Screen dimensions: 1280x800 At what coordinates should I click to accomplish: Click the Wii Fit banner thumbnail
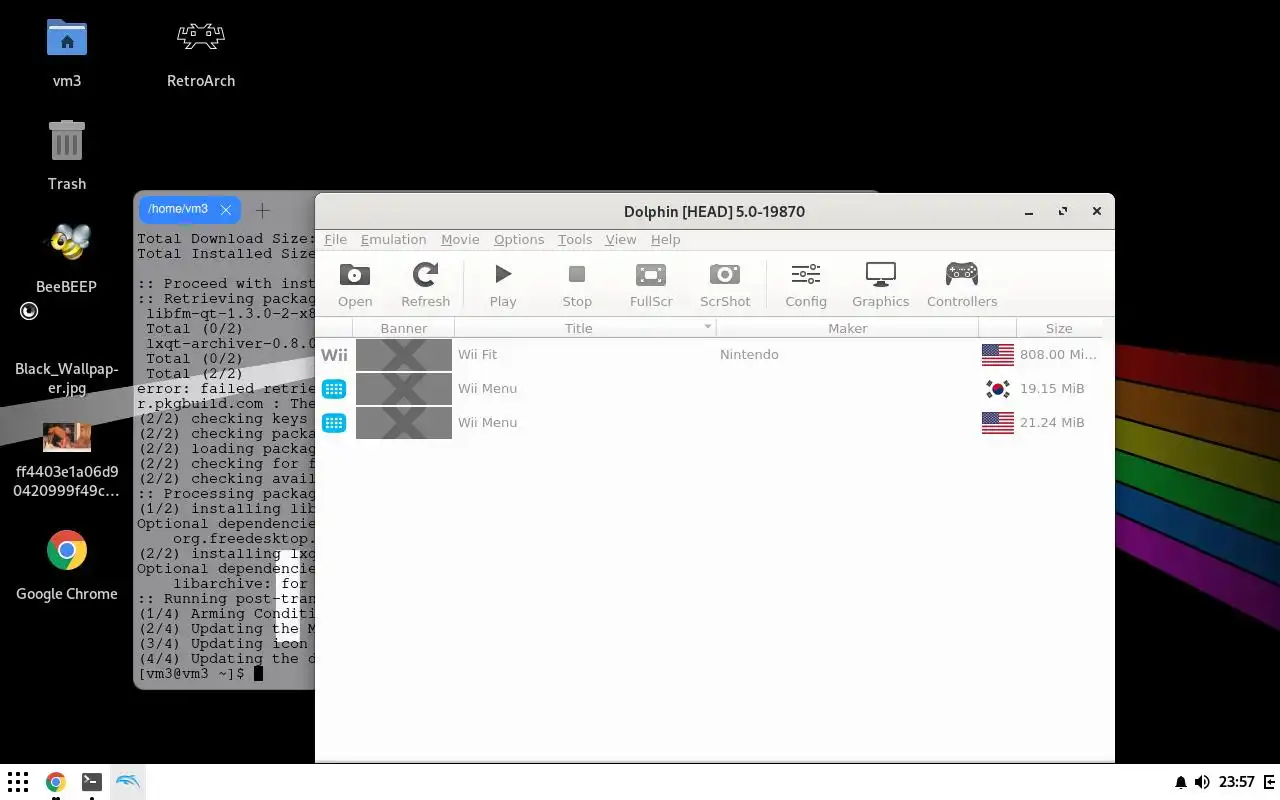coord(404,355)
